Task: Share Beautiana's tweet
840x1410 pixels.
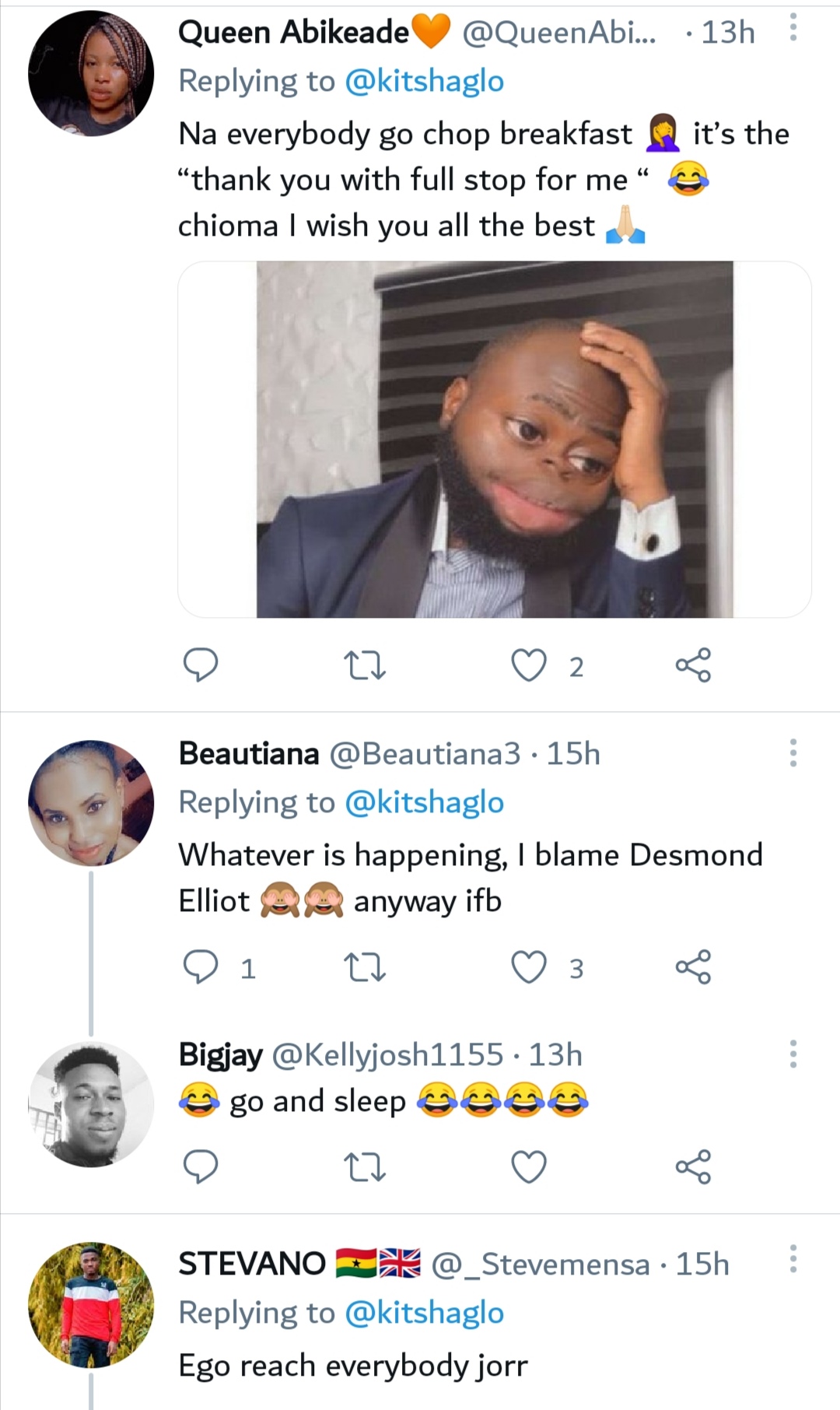Action: click(693, 967)
